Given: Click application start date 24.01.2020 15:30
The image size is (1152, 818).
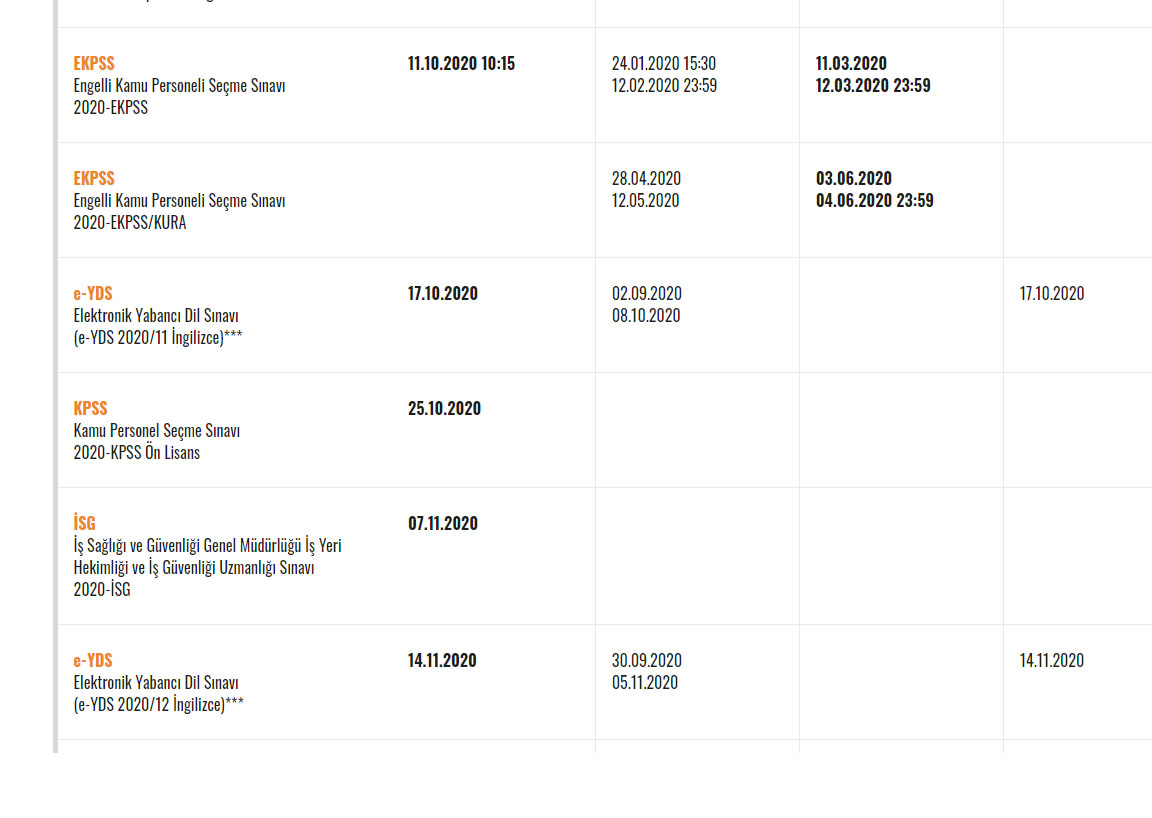Looking at the screenshot, I should click(663, 63).
